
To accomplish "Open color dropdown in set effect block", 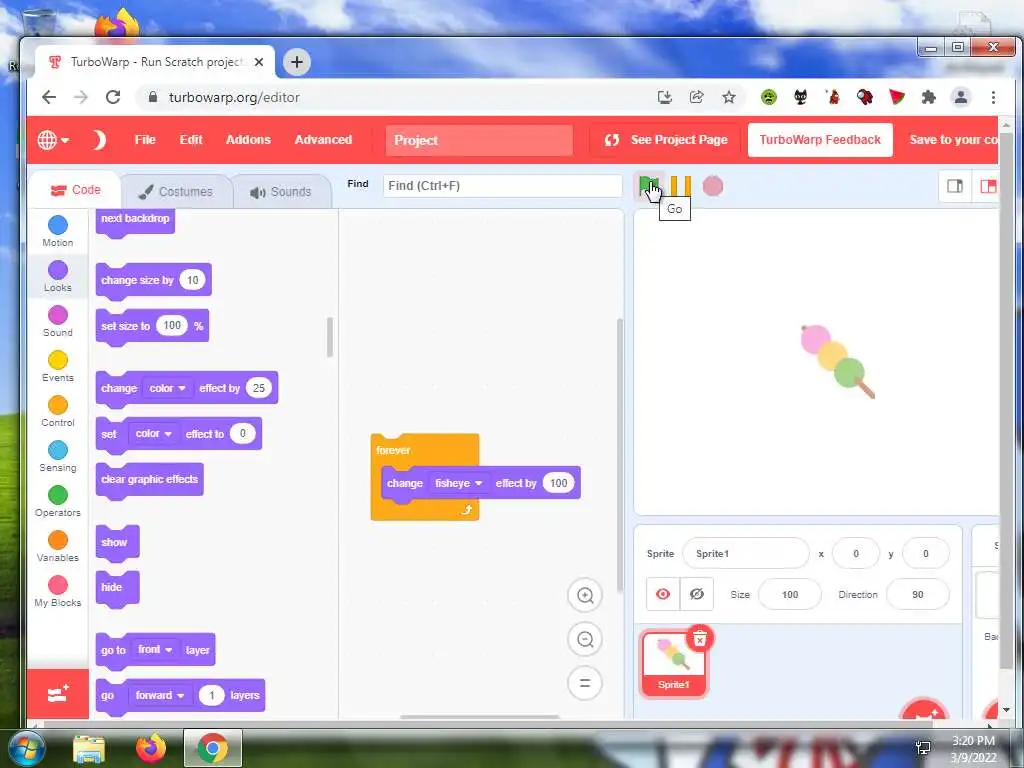I will coord(153,434).
